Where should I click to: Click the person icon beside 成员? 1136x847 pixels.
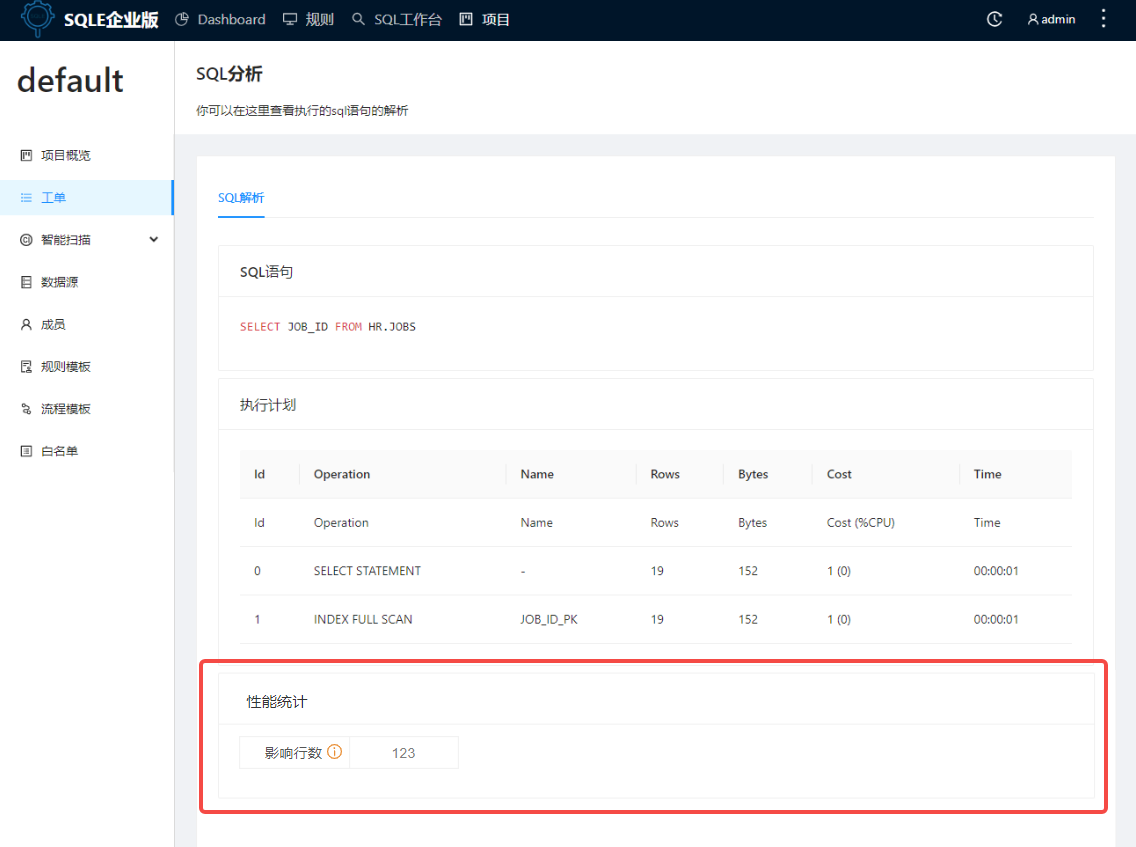26,324
